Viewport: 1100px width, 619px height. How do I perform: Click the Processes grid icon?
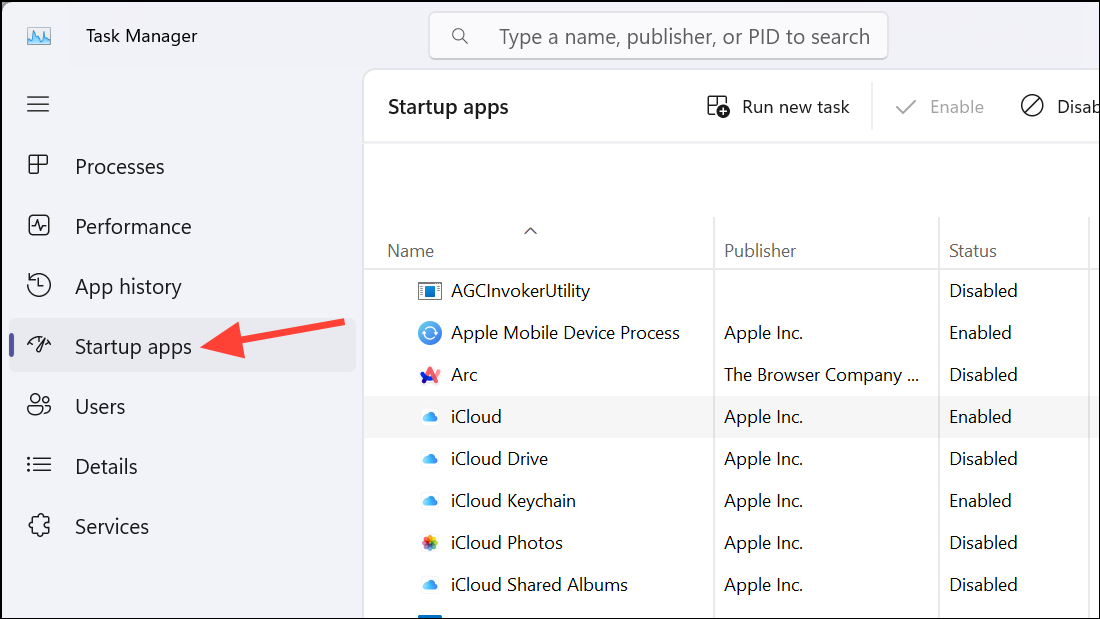pos(38,165)
